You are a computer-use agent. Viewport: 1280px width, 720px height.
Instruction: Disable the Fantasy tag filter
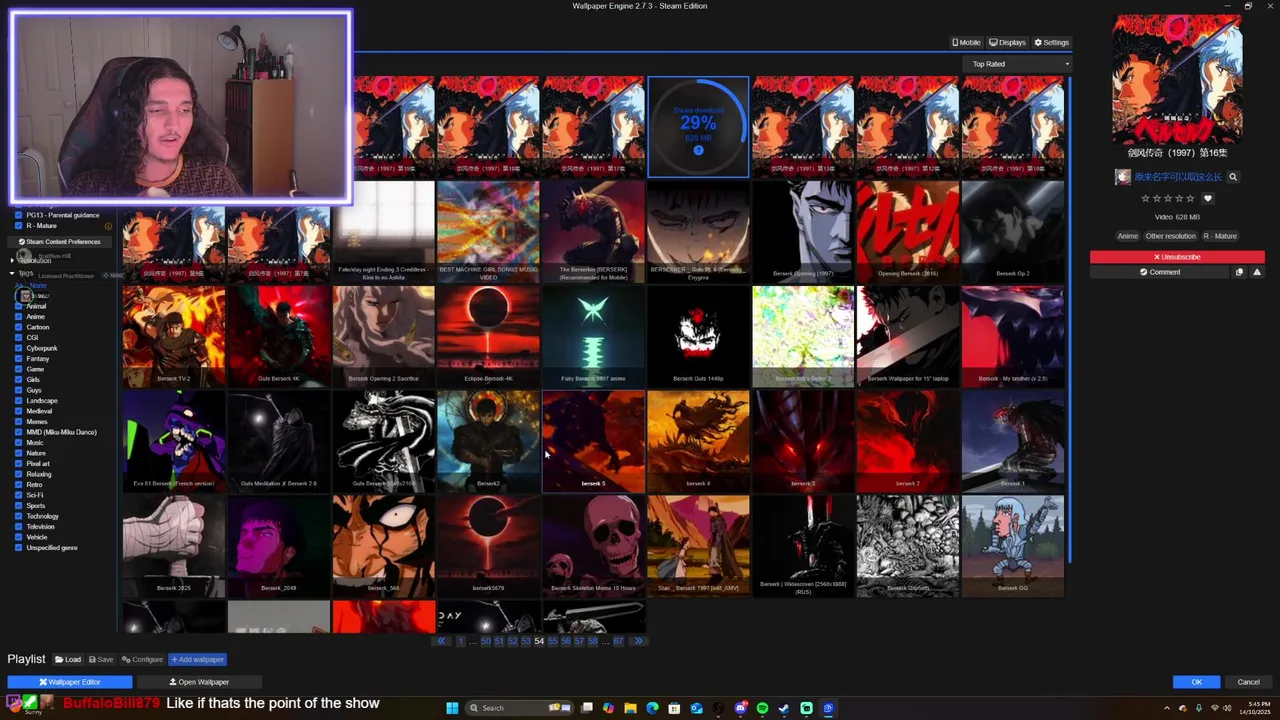click(x=18, y=359)
